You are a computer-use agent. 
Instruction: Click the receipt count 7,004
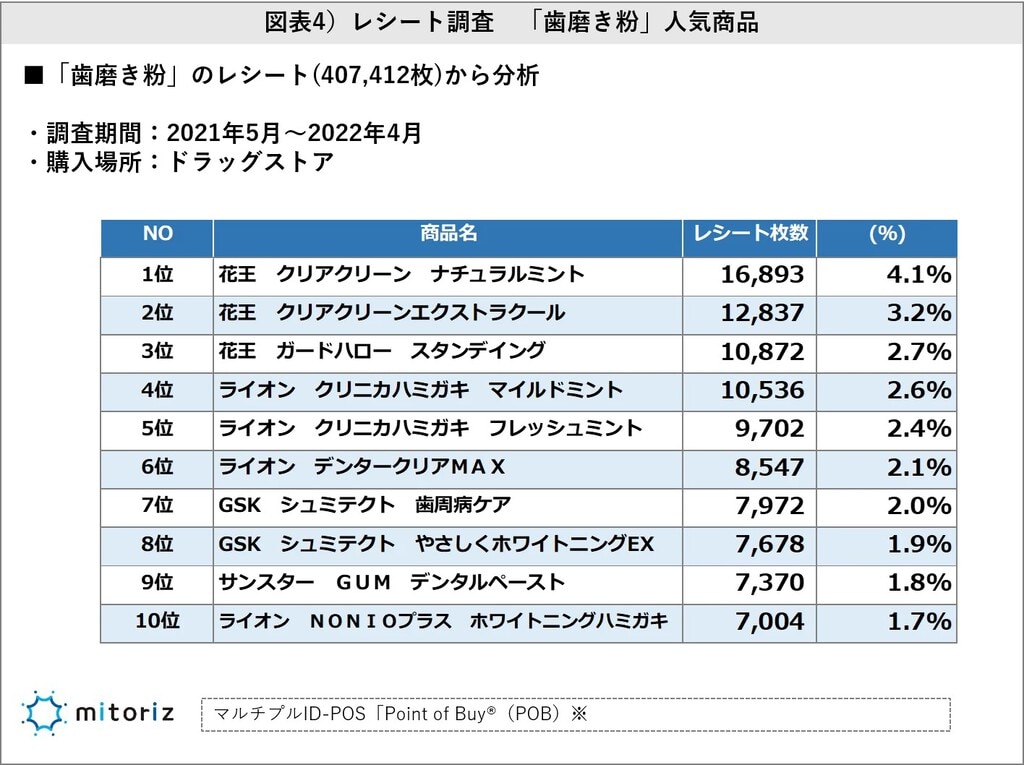point(769,621)
